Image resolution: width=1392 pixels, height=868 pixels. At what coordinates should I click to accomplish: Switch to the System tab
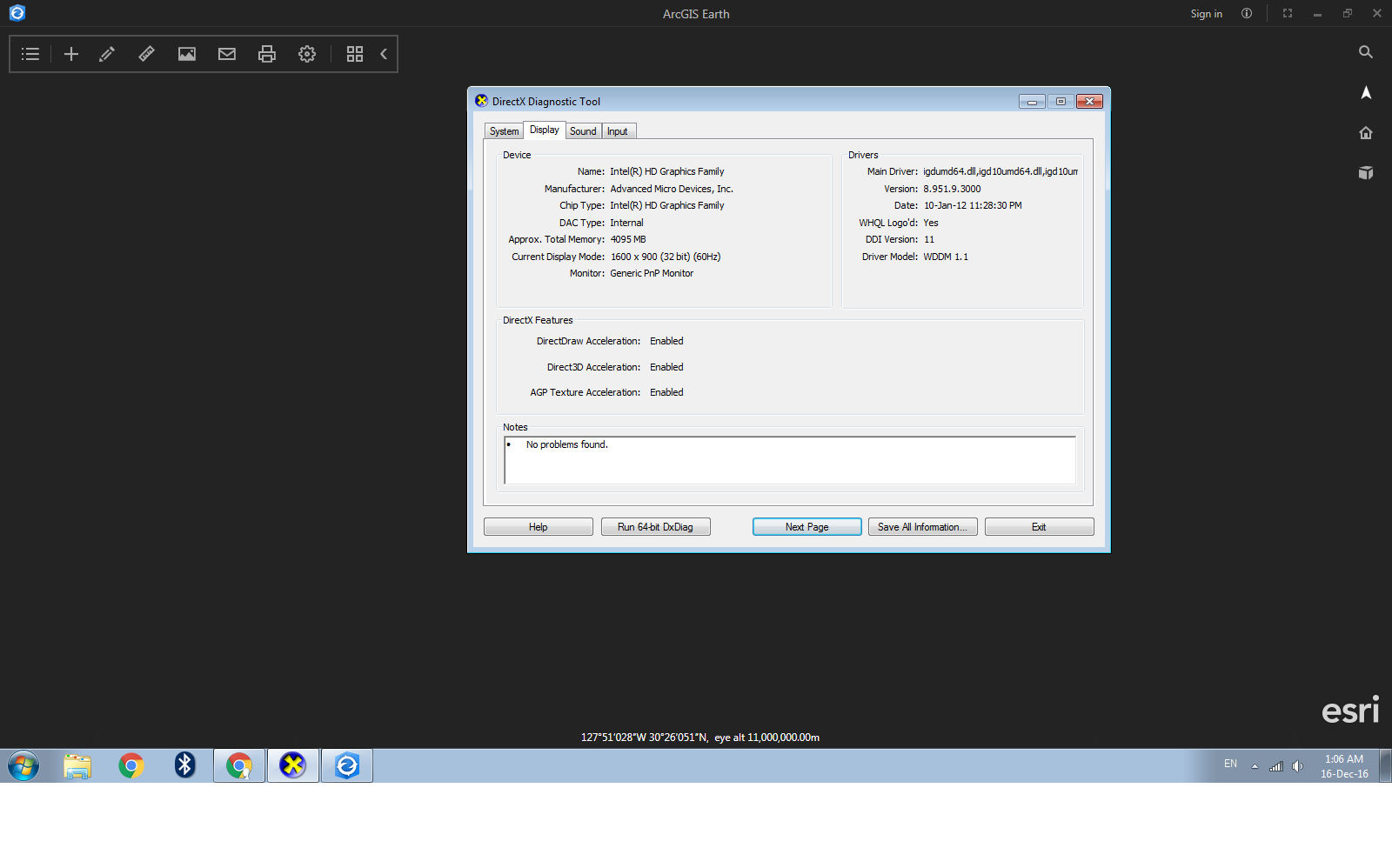pyautogui.click(x=504, y=131)
